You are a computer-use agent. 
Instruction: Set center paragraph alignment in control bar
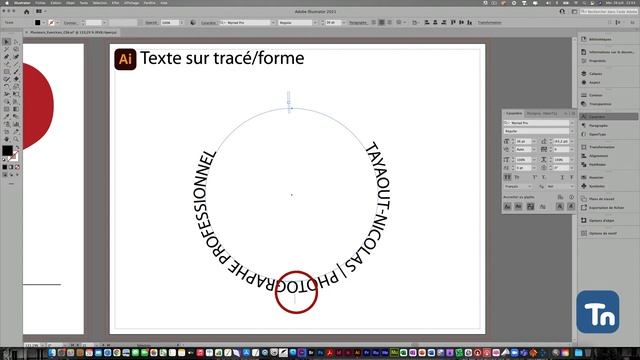point(382,22)
